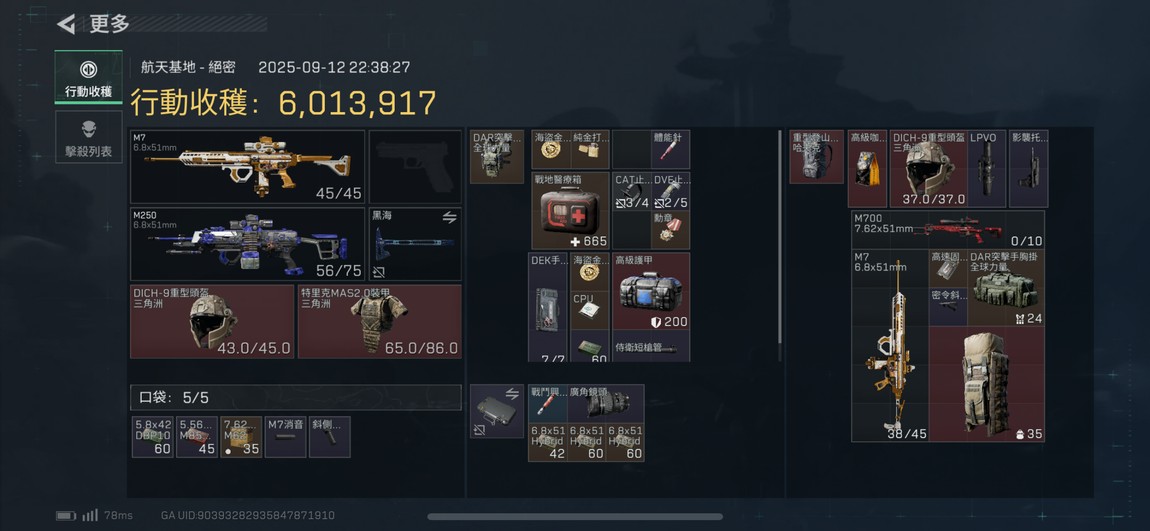This screenshot has height=531, width=1150.
Task: Click the 高級護甲 armor repair kit
Action: tap(651, 291)
